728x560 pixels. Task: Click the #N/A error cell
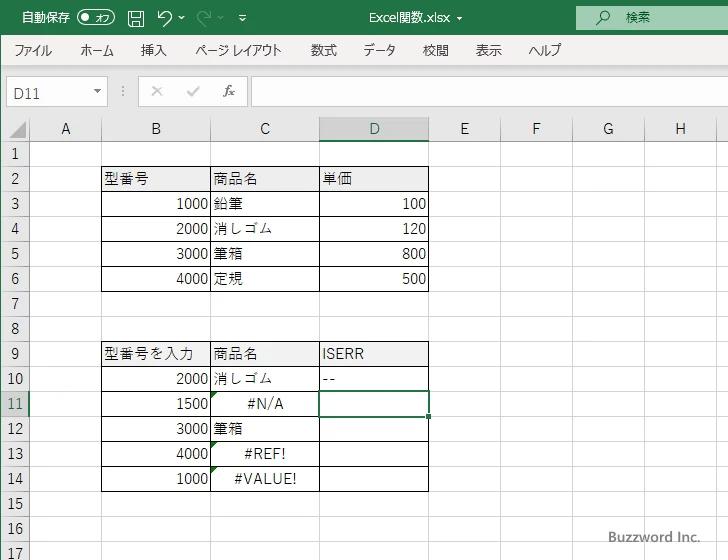click(265, 404)
